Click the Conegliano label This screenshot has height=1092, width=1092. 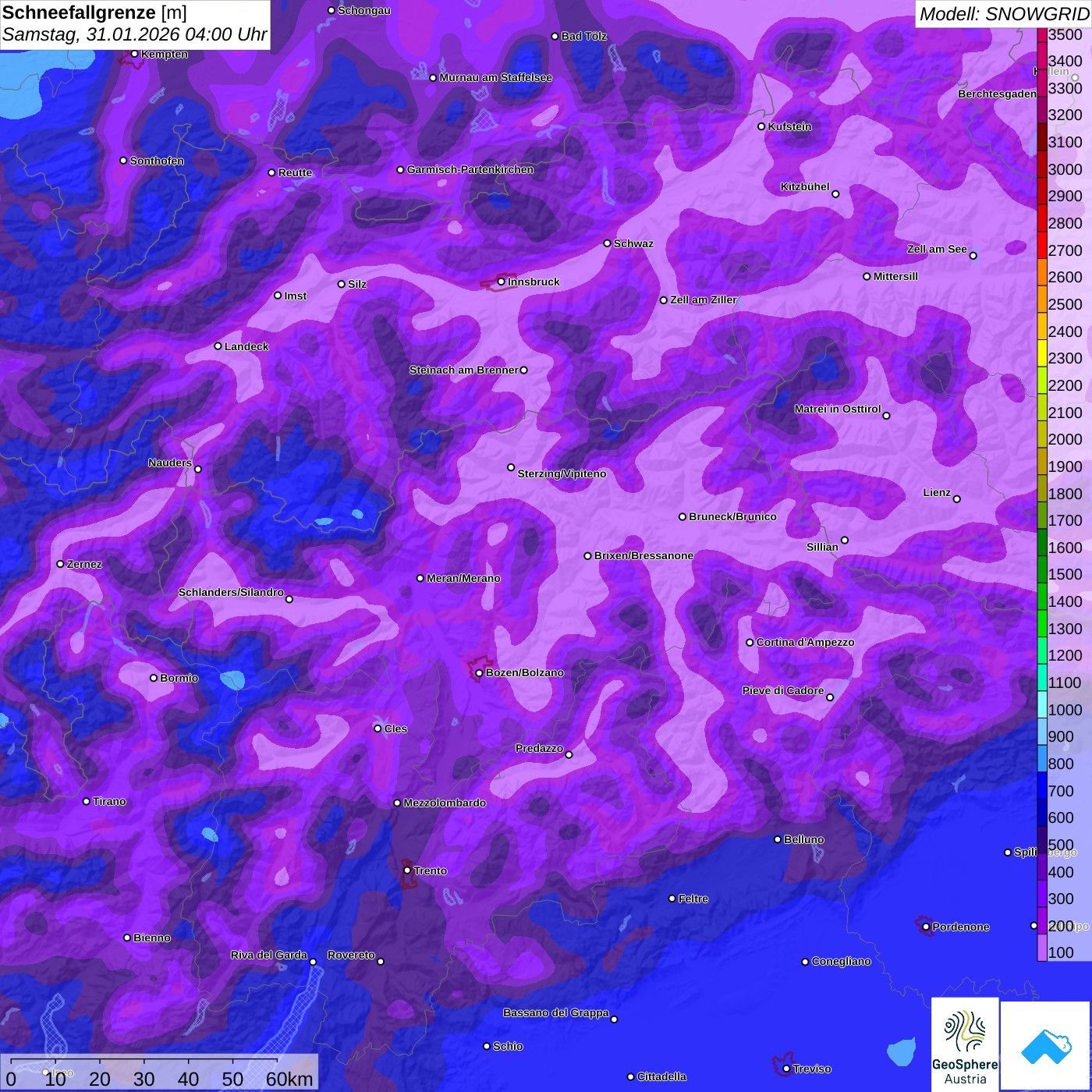(x=841, y=961)
